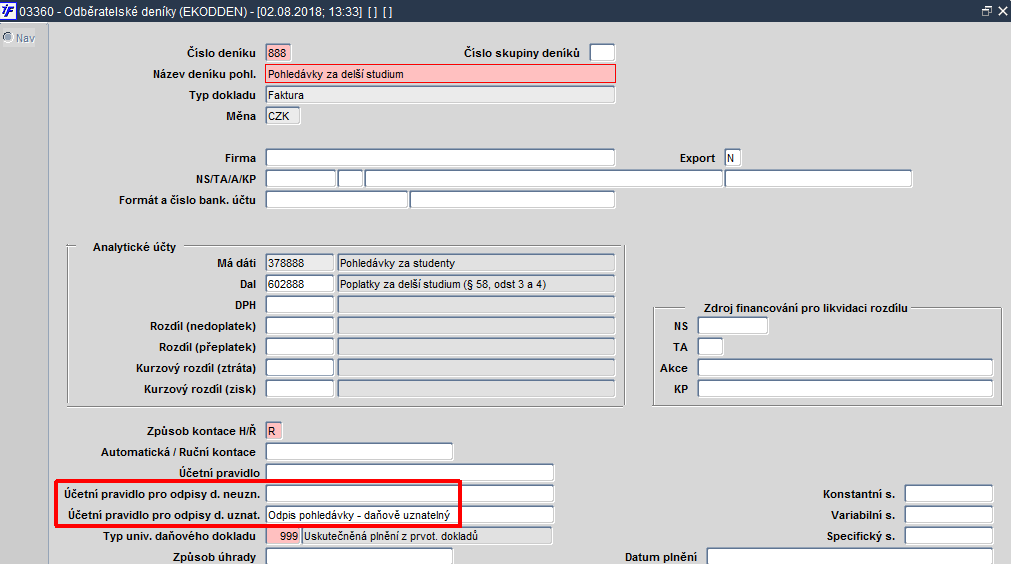Click the Konstantní s. field

coord(948,494)
